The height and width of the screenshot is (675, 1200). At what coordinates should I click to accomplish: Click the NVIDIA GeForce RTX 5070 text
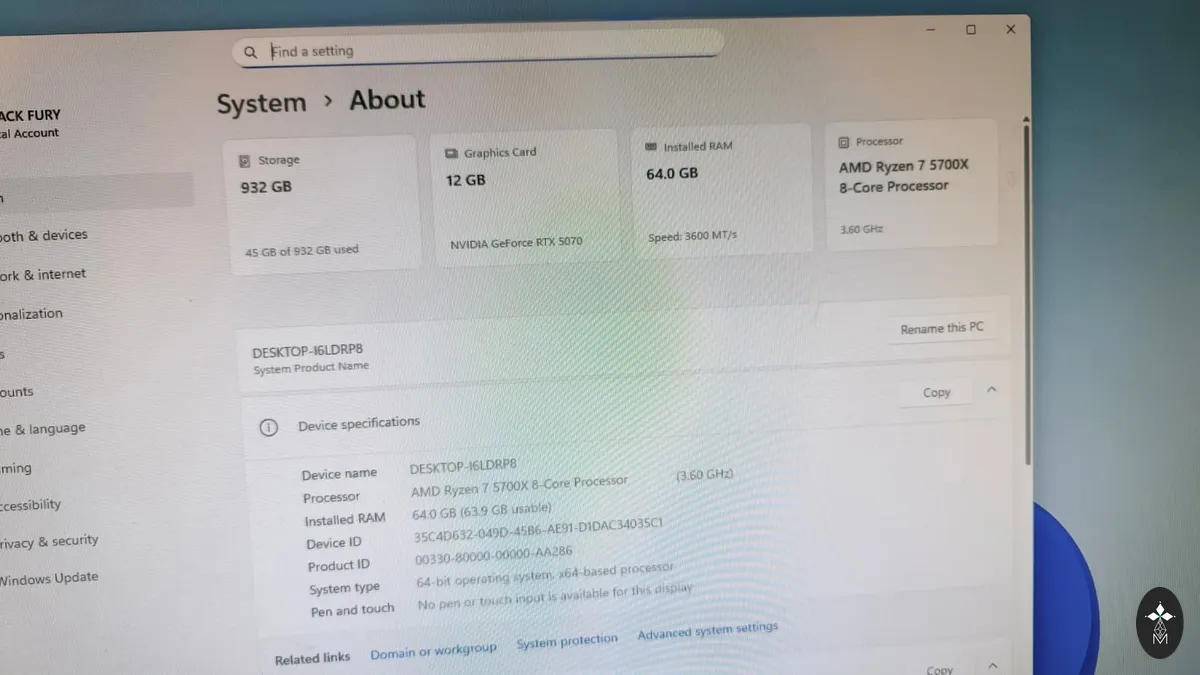coord(516,242)
